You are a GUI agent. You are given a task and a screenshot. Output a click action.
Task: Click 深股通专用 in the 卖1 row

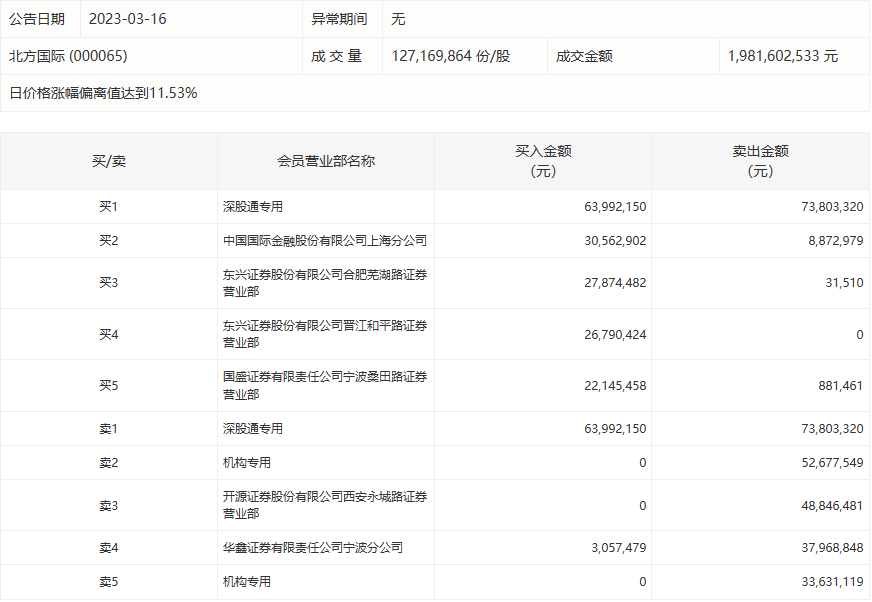coord(252,429)
